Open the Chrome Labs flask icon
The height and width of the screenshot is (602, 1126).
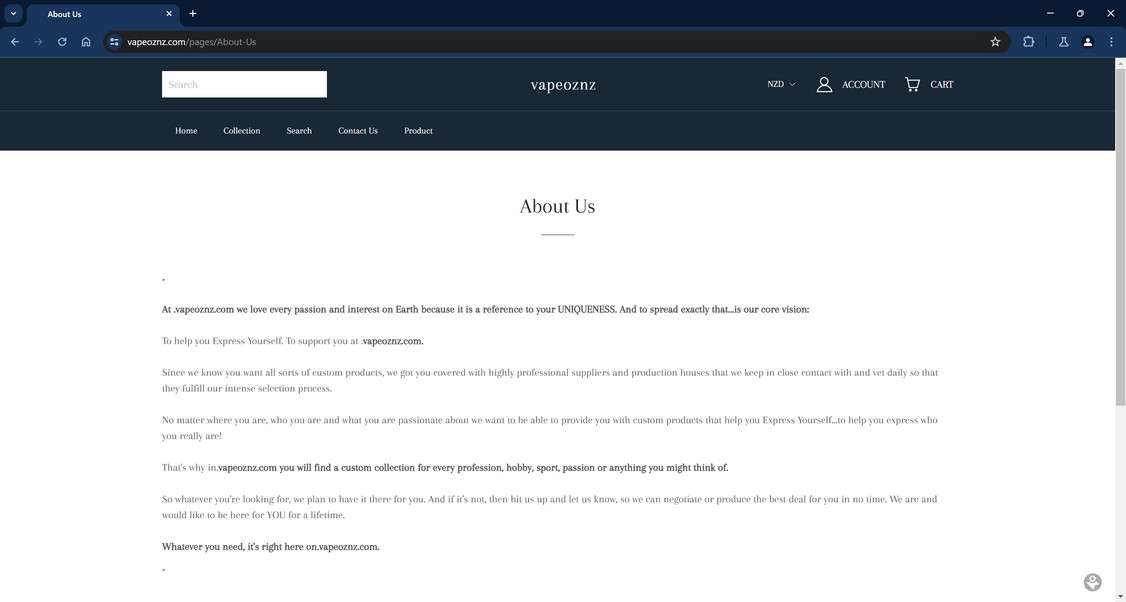(1064, 42)
